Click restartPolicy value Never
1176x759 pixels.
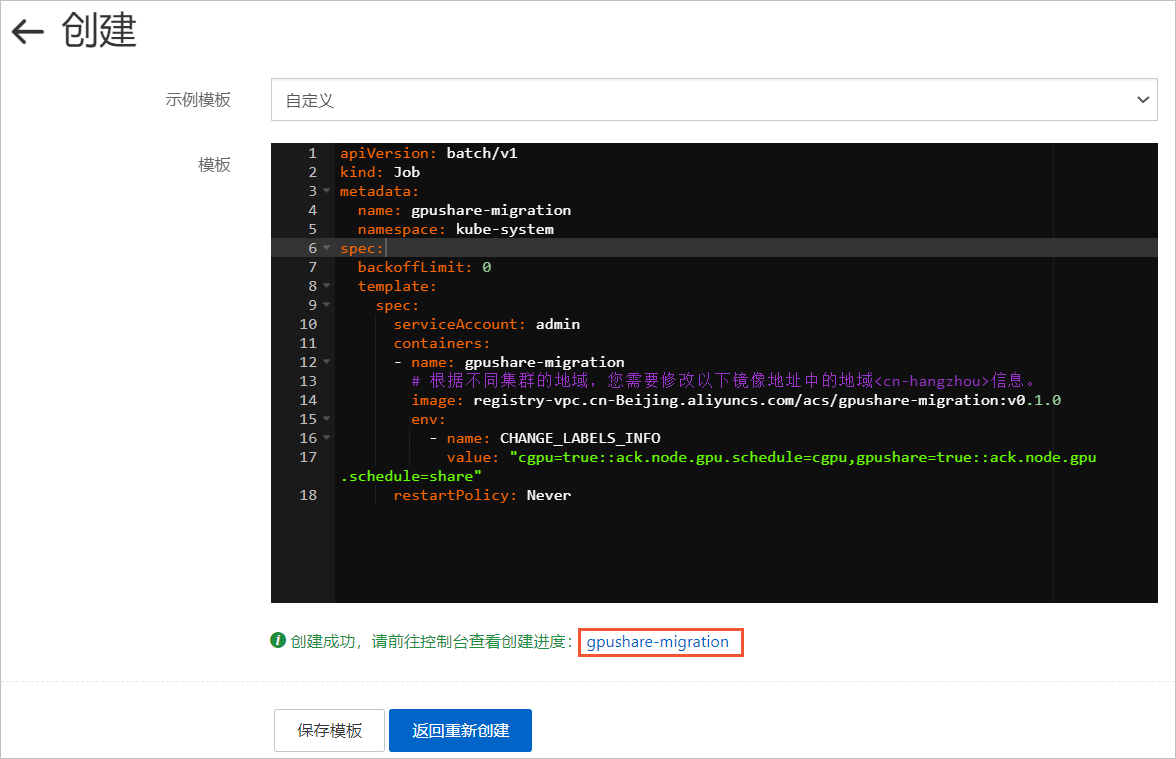(x=549, y=496)
